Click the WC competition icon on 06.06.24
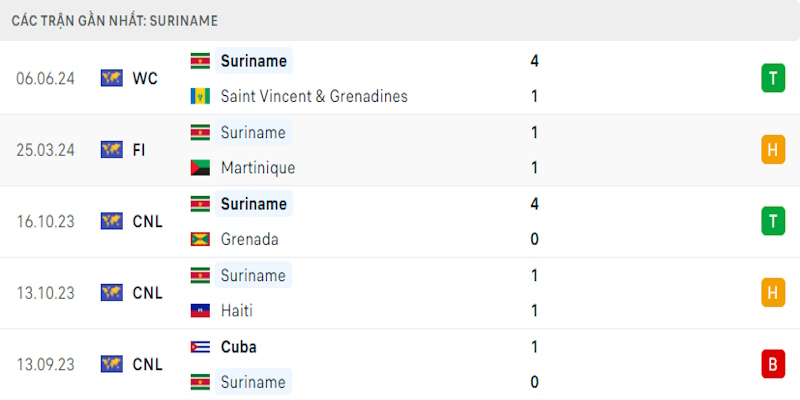The height and width of the screenshot is (400, 800). [x=111, y=78]
